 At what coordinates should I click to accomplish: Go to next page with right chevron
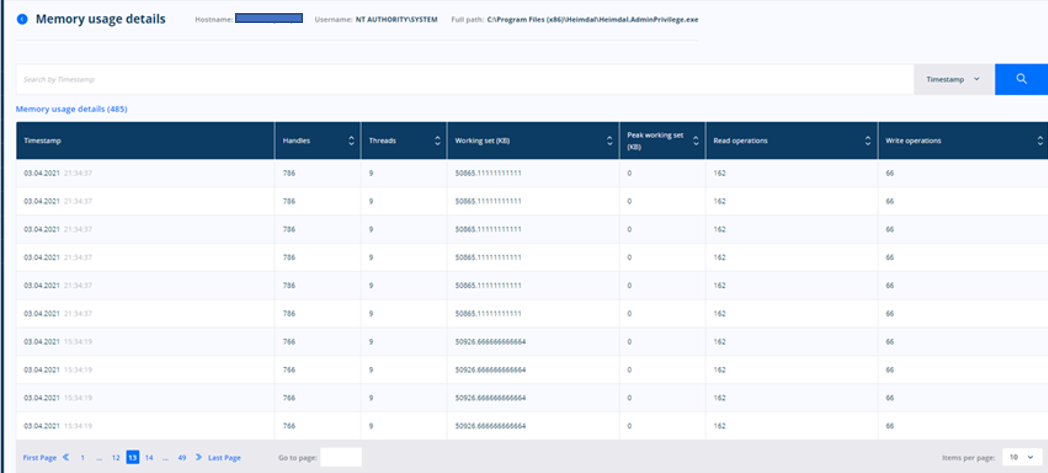tap(199, 458)
